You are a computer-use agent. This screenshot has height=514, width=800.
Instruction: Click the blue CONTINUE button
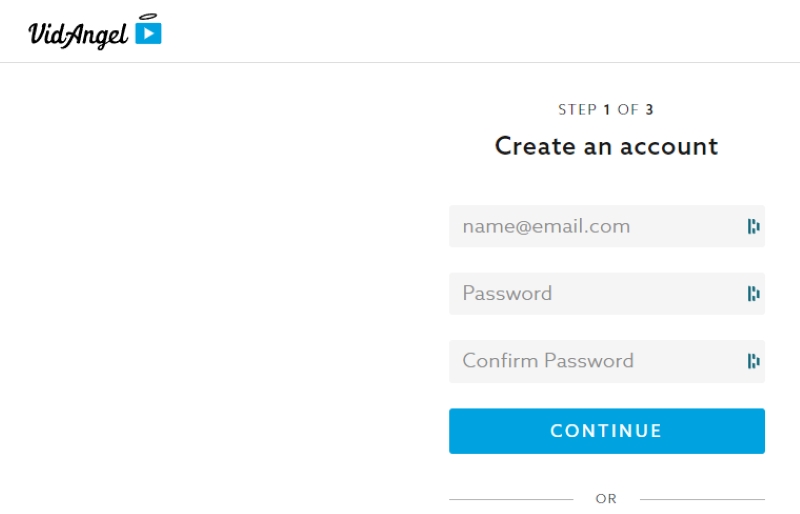[607, 431]
